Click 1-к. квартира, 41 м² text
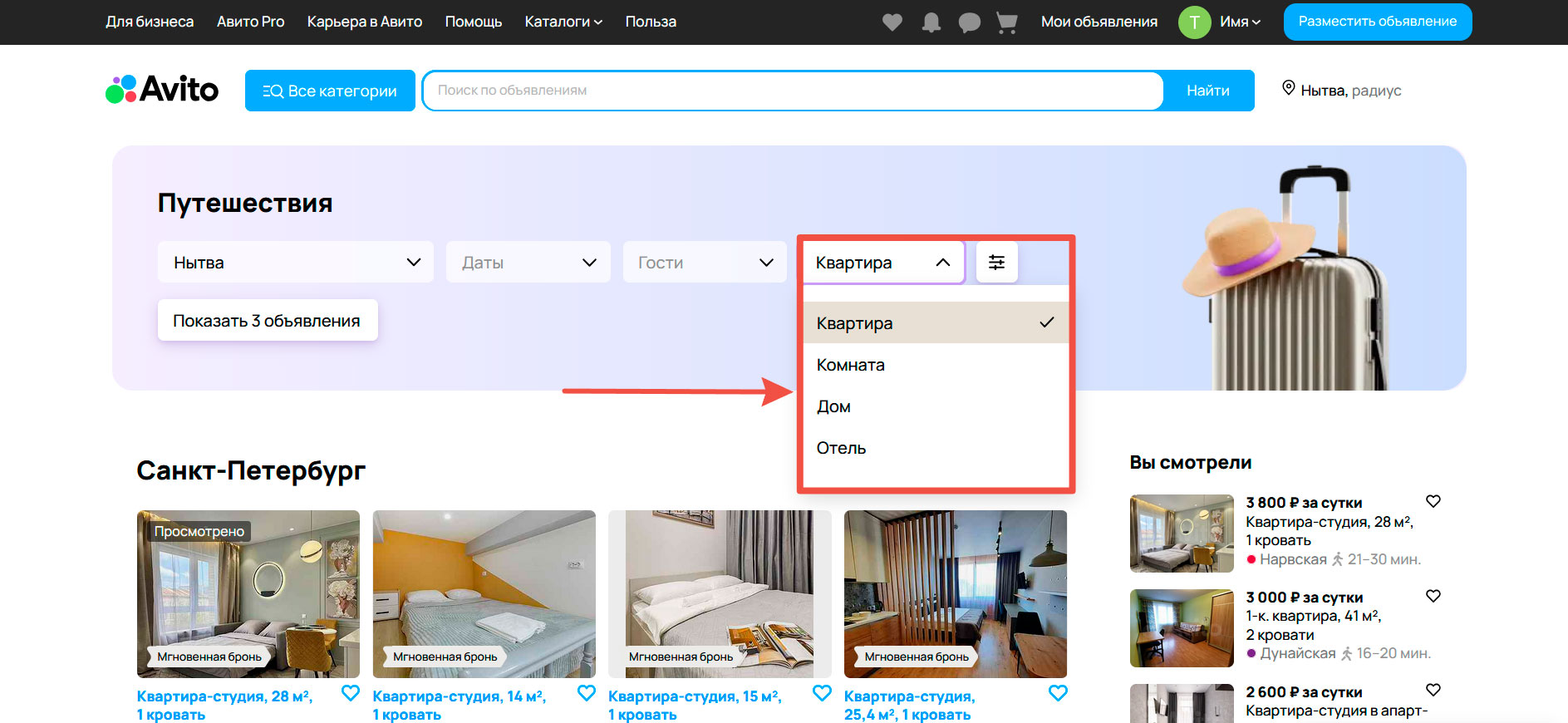Image resolution: width=1568 pixels, height=723 pixels. pyautogui.click(x=1313, y=616)
